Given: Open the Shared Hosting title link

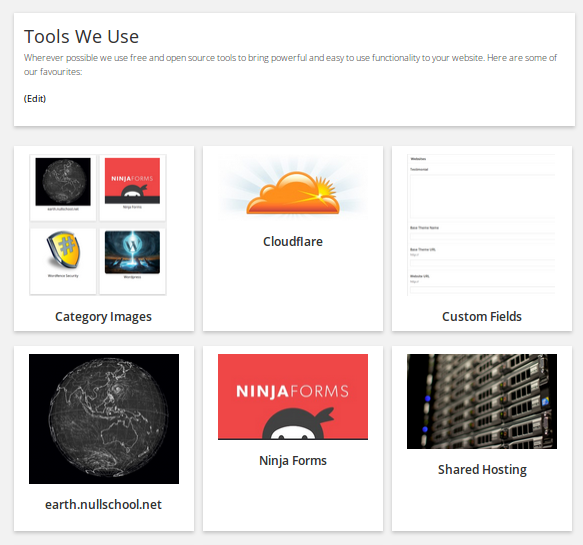Looking at the screenshot, I should (x=482, y=470).
